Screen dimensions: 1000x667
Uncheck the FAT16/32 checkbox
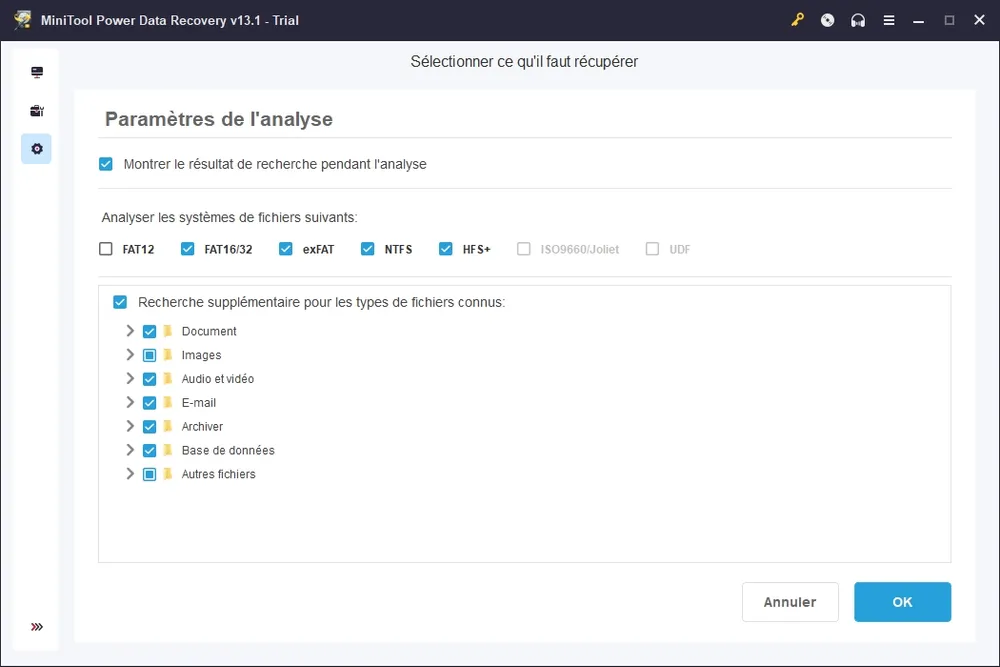(188, 249)
